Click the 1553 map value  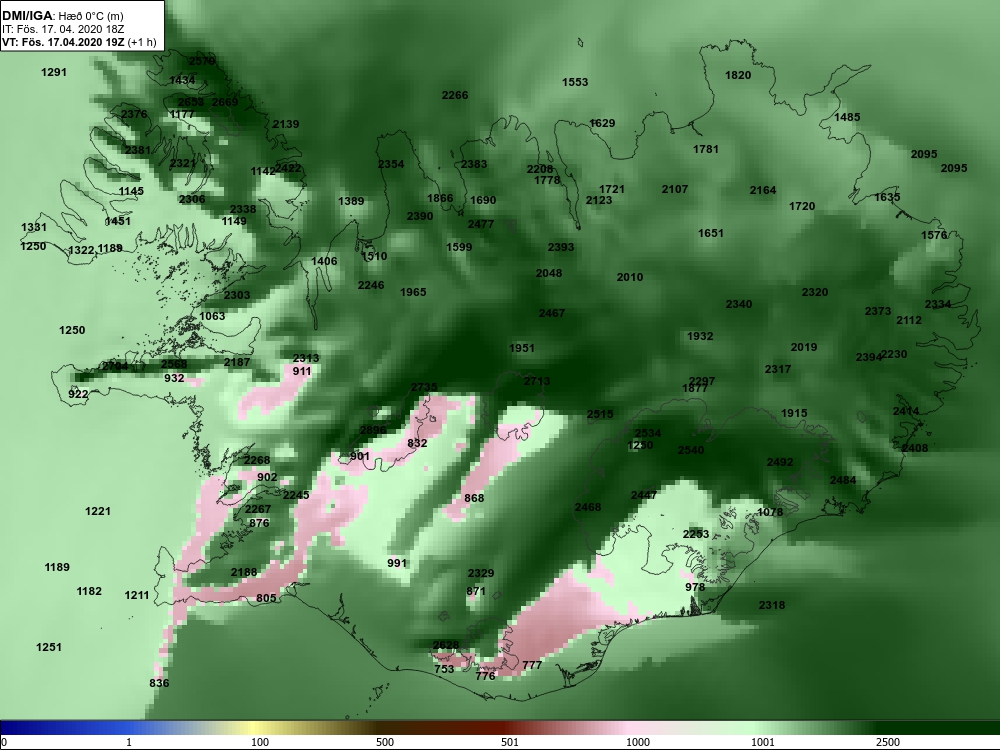click(x=575, y=82)
